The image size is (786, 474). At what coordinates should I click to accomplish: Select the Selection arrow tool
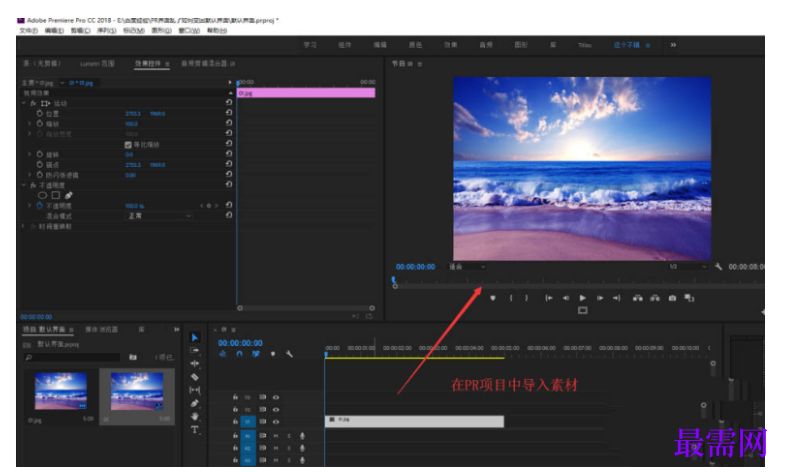pyautogui.click(x=194, y=337)
